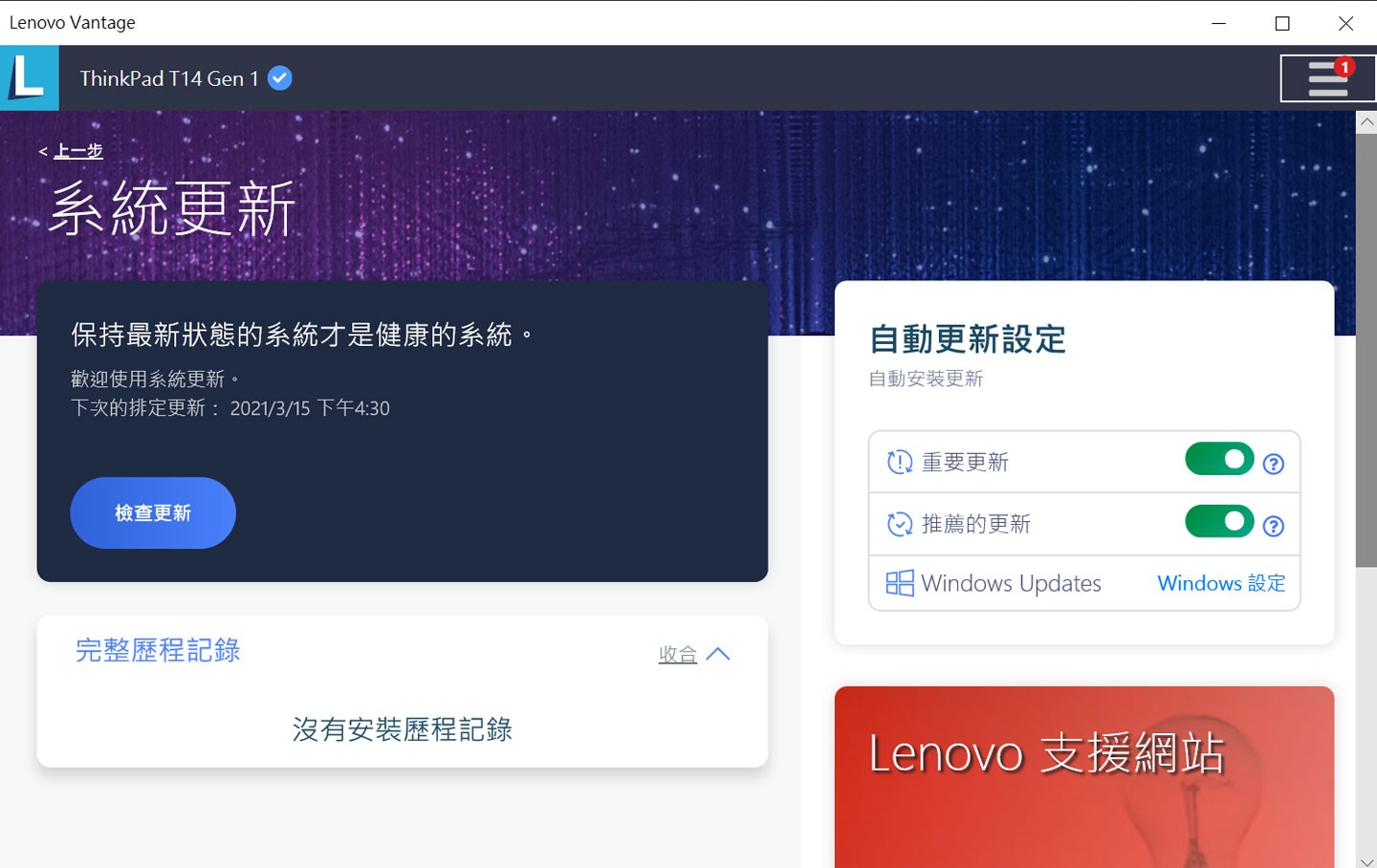Click the Windows Updates label
1377x868 pixels.
pos(1012,583)
